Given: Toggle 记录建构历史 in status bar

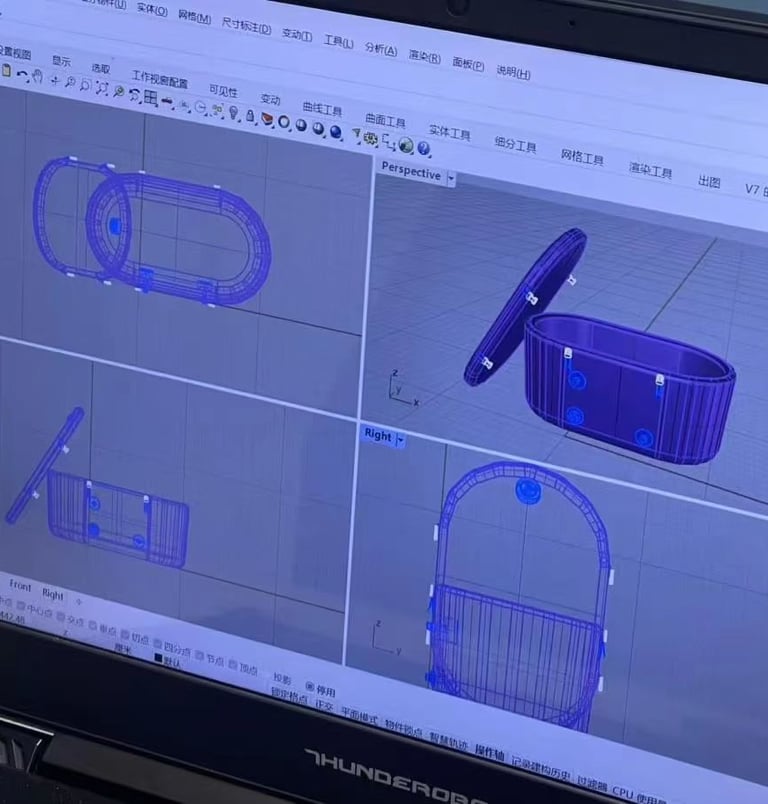Looking at the screenshot, I should [540, 769].
